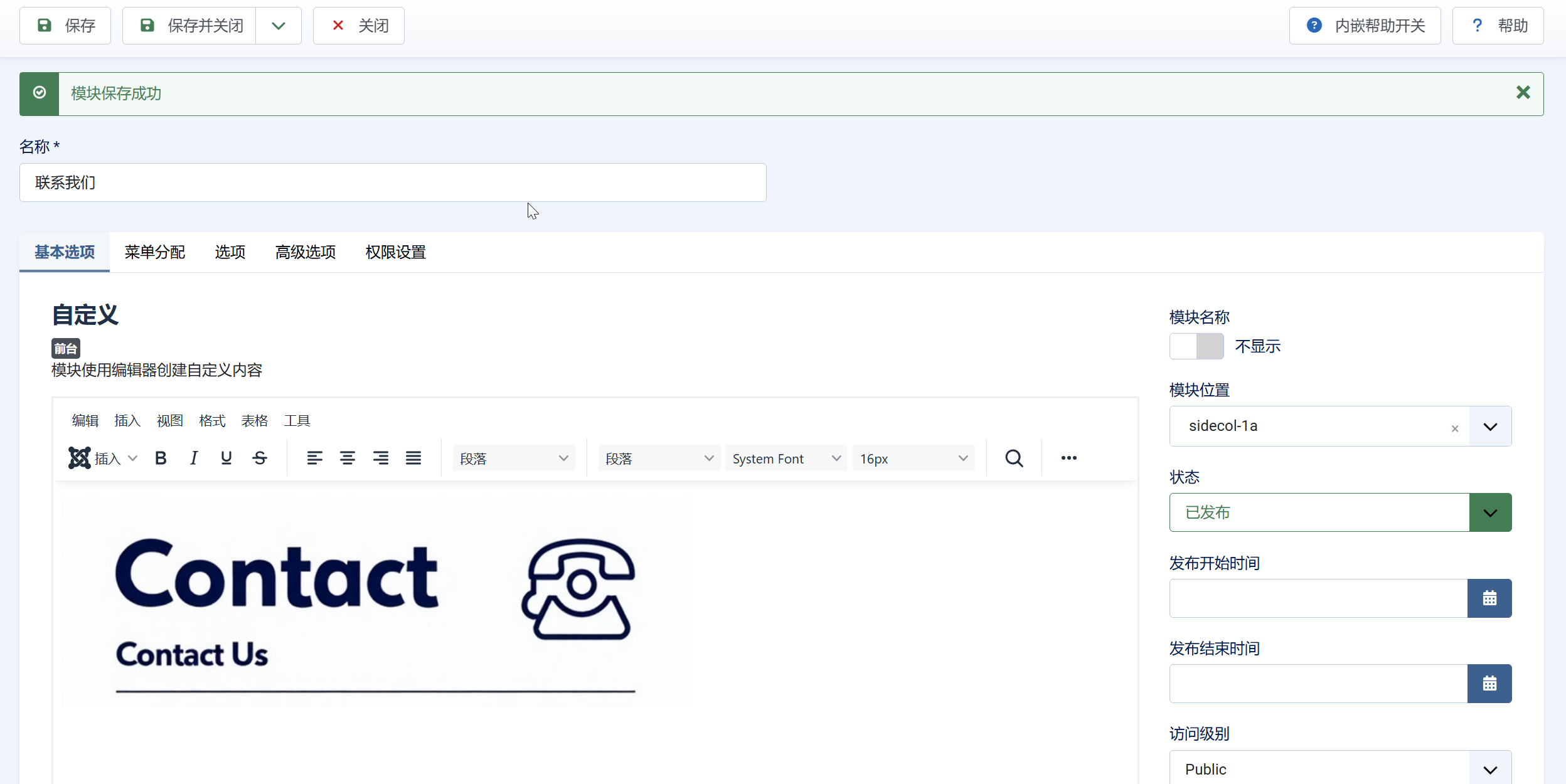The height and width of the screenshot is (784, 1566).
Task: Dismiss the 模块保存成功 alert message
Action: coord(1523,93)
